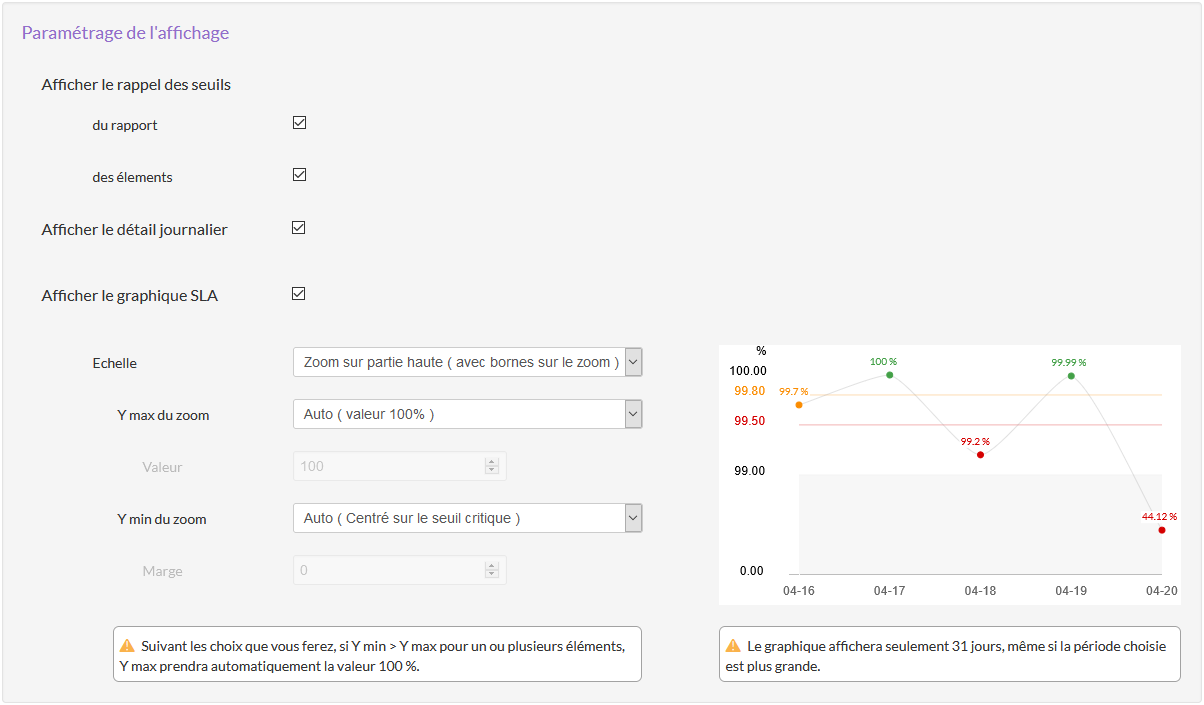Click the Marge field stepper arrows

click(x=491, y=570)
